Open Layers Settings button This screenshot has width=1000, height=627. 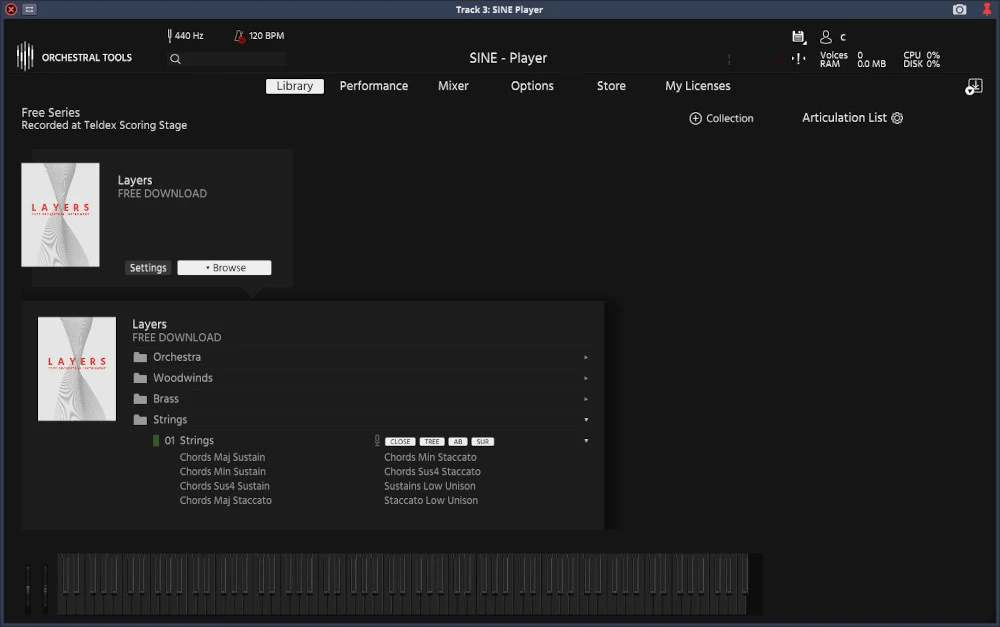click(148, 268)
